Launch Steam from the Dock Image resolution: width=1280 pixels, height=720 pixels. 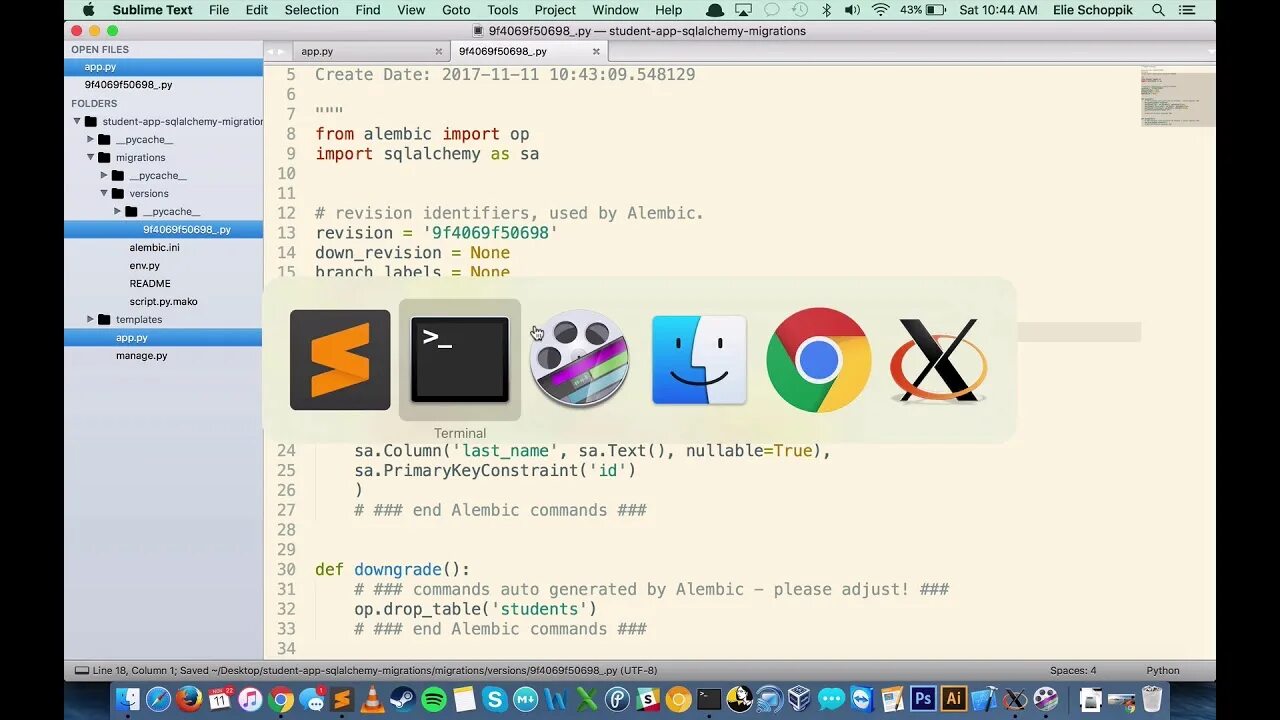(403, 699)
